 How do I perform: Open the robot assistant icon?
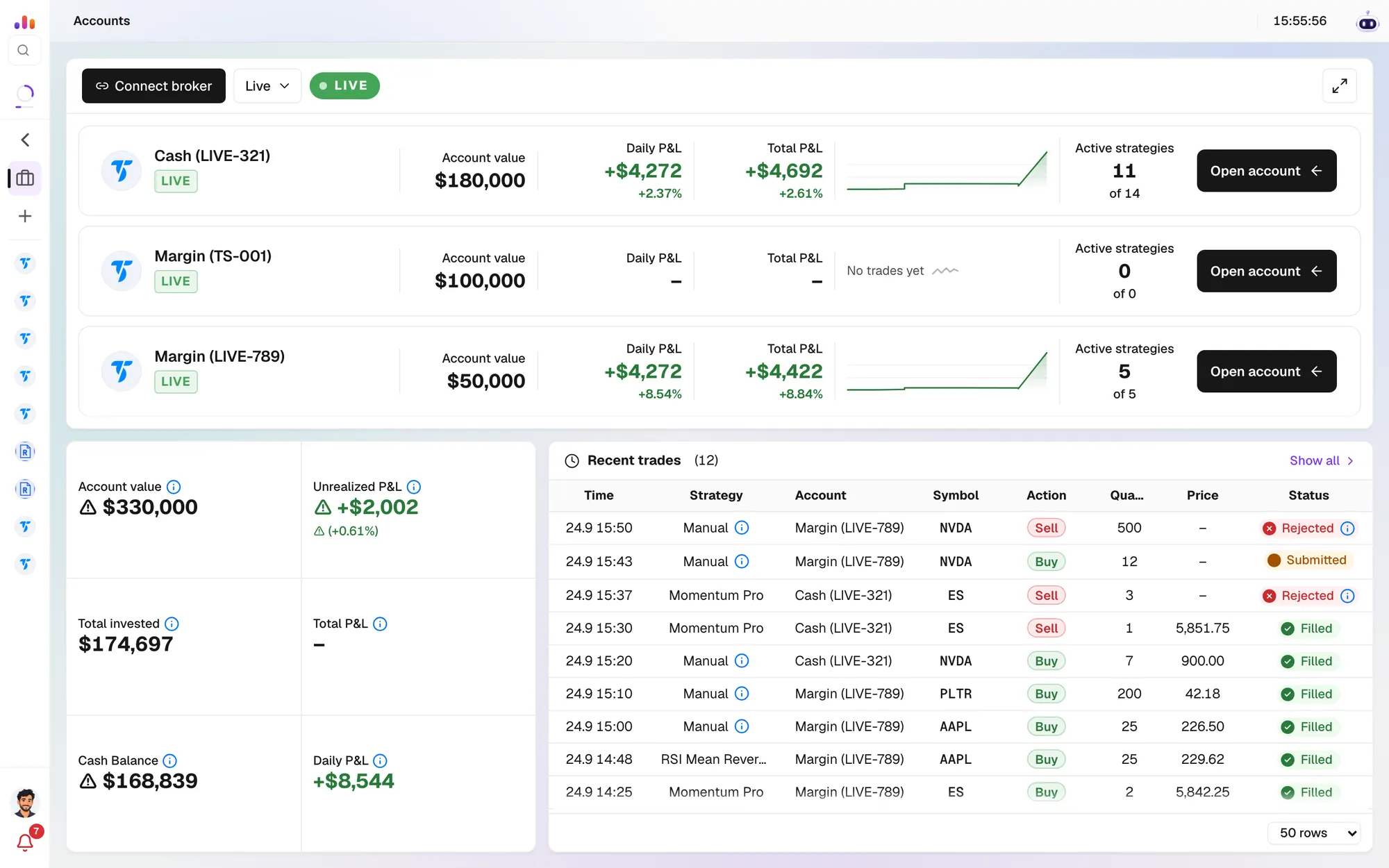click(1367, 22)
